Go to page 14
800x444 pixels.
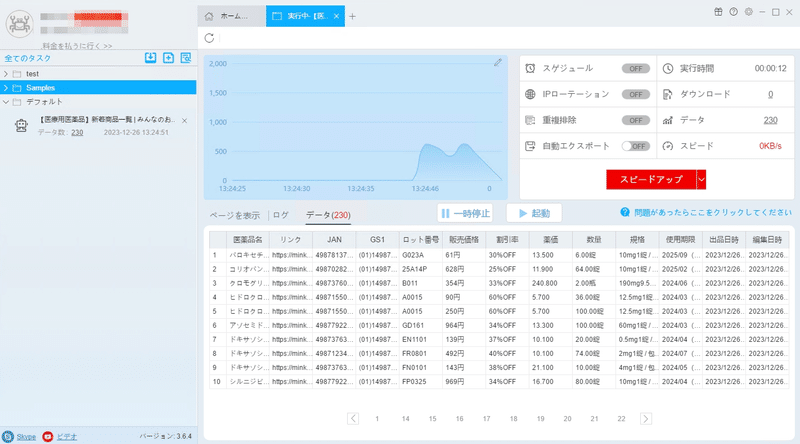click(406, 418)
